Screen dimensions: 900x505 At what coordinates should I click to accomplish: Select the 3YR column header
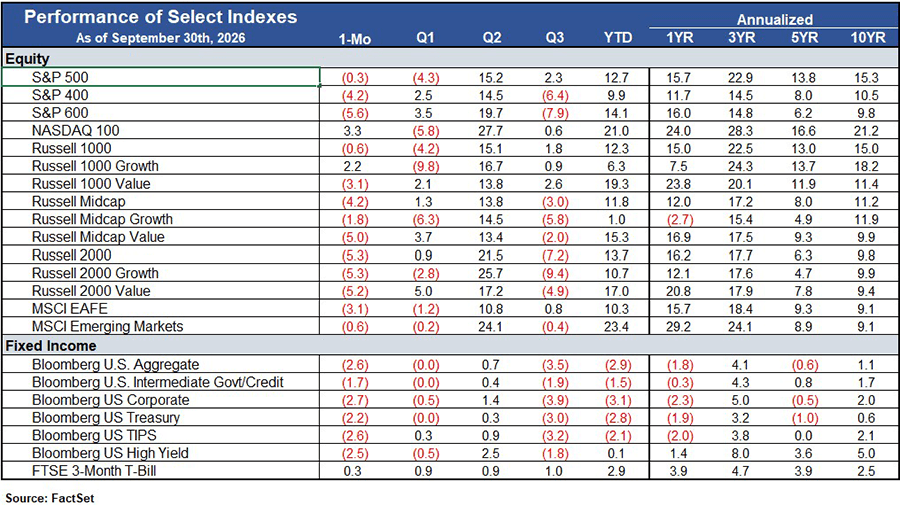coord(742,38)
